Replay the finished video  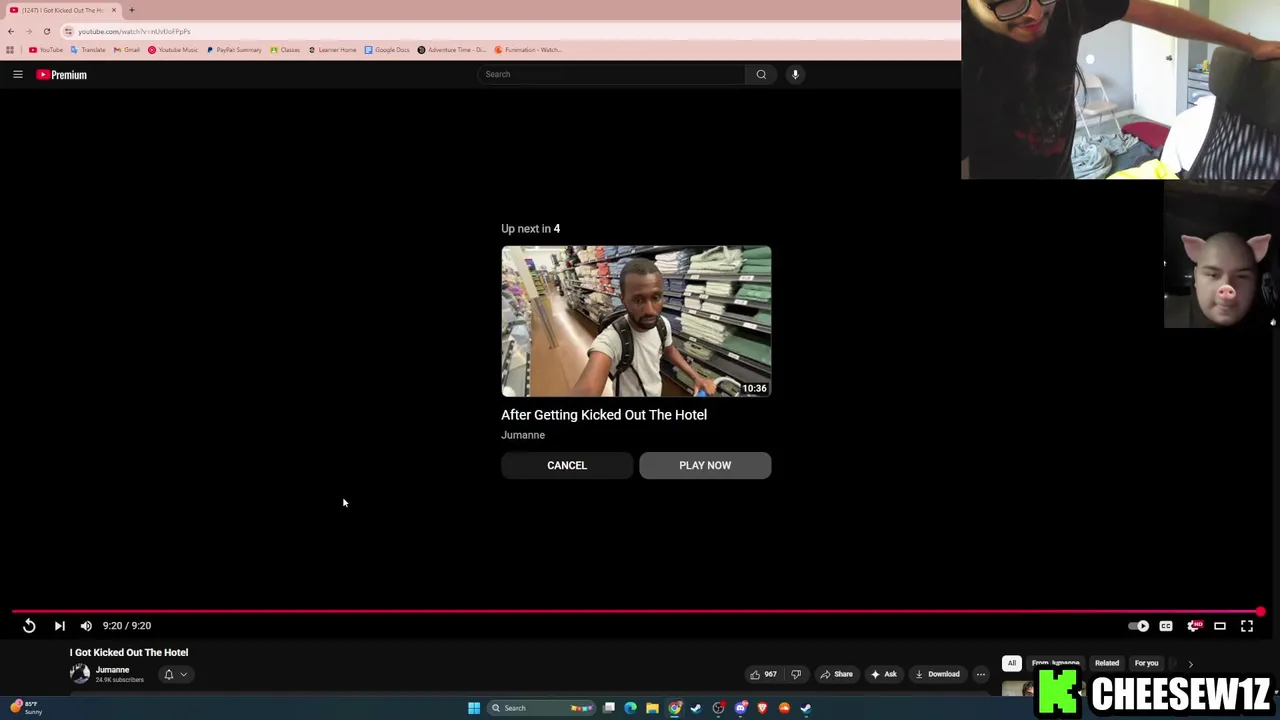coord(29,626)
